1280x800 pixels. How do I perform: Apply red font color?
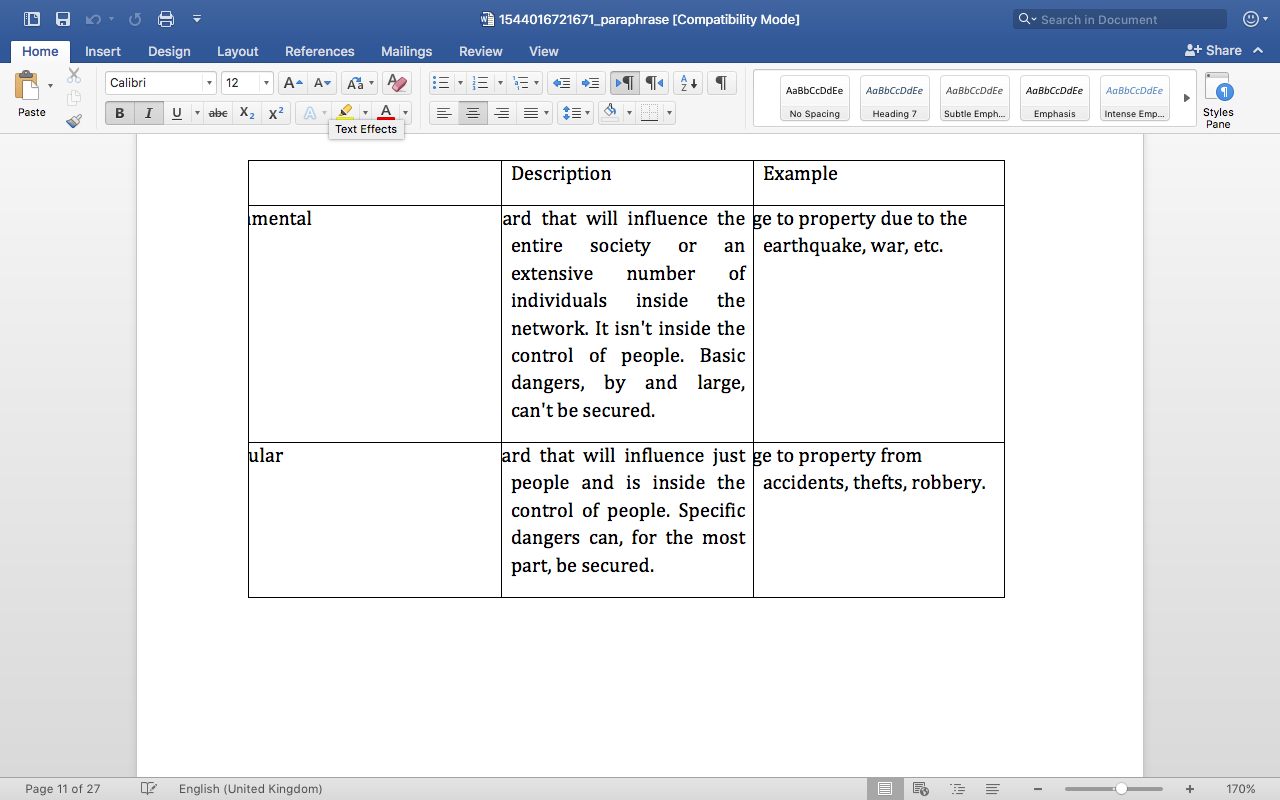click(386, 113)
